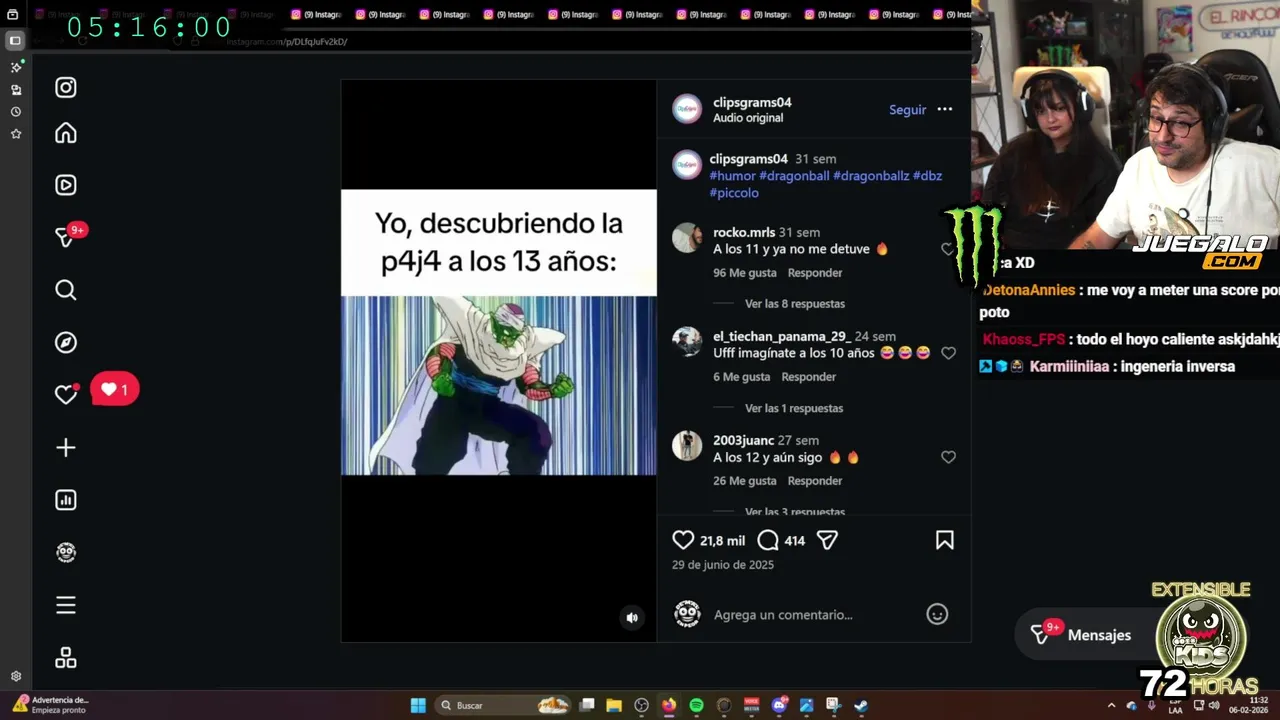
Task: Open the Spotify icon in the taskbar
Action: tap(696, 705)
